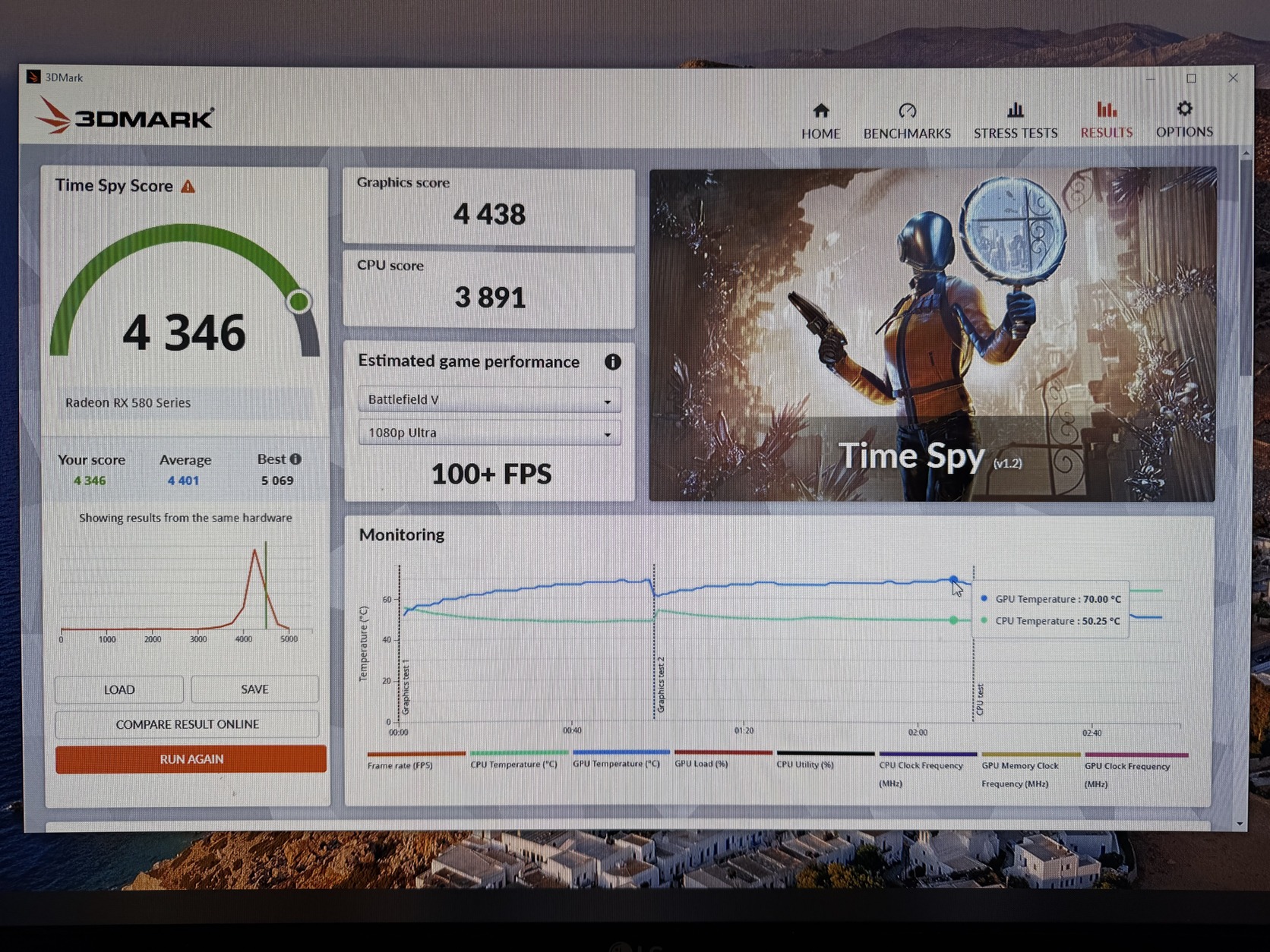Click the score distribution histogram chart
Image resolution: width=1270 pixels, height=952 pixels.
186,592
